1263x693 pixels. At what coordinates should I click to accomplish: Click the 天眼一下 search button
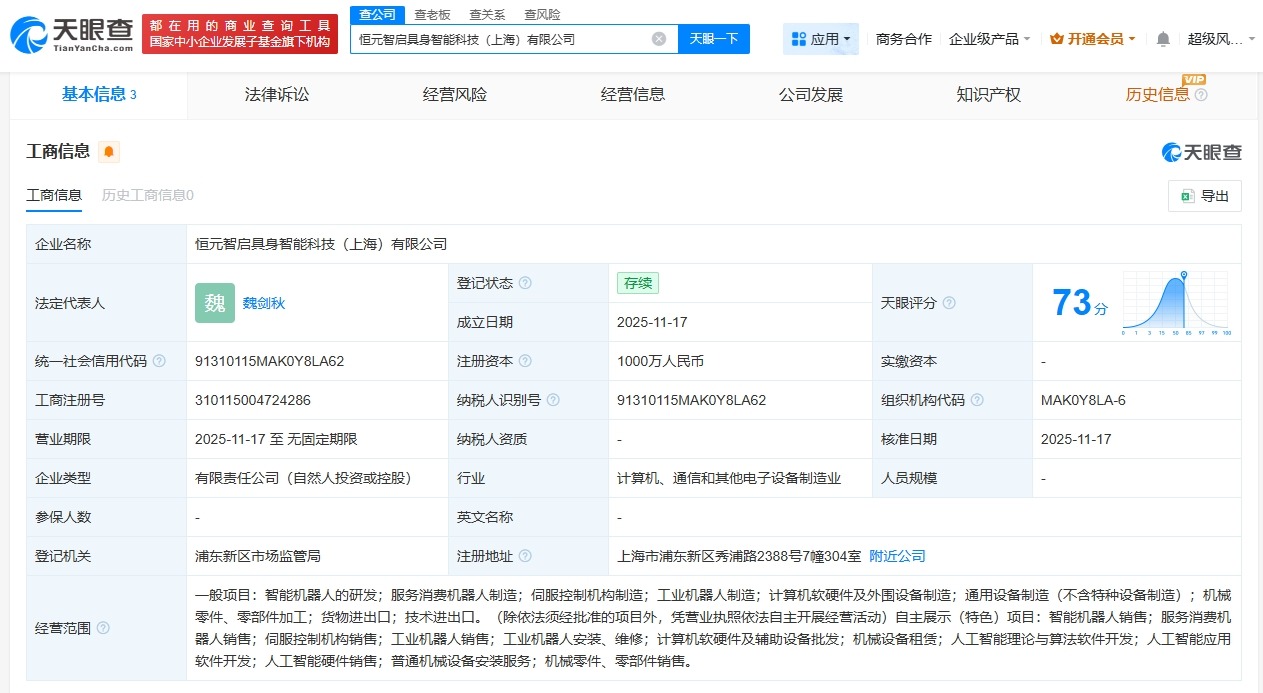pyautogui.click(x=714, y=39)
